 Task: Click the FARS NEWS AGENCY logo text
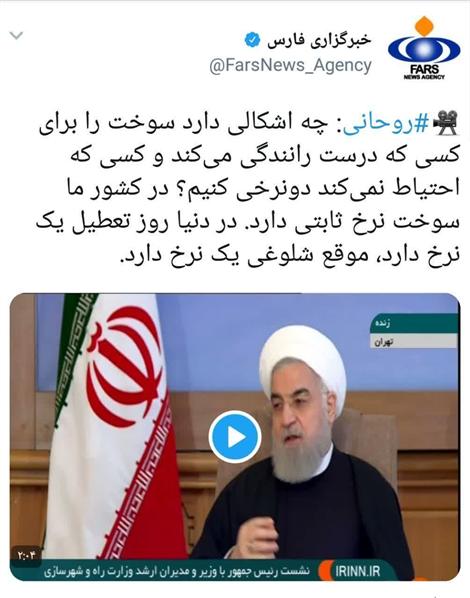424,72
